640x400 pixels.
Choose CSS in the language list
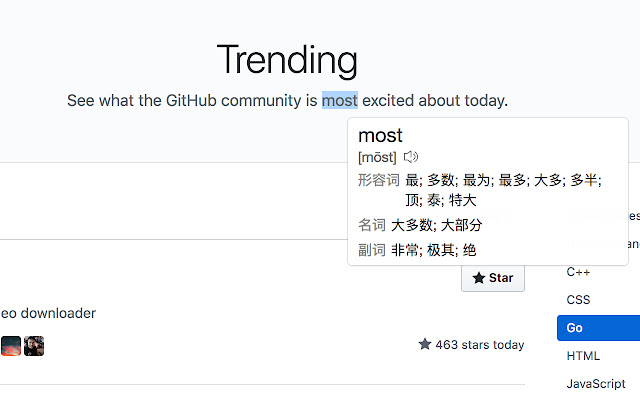click(578, 299)
